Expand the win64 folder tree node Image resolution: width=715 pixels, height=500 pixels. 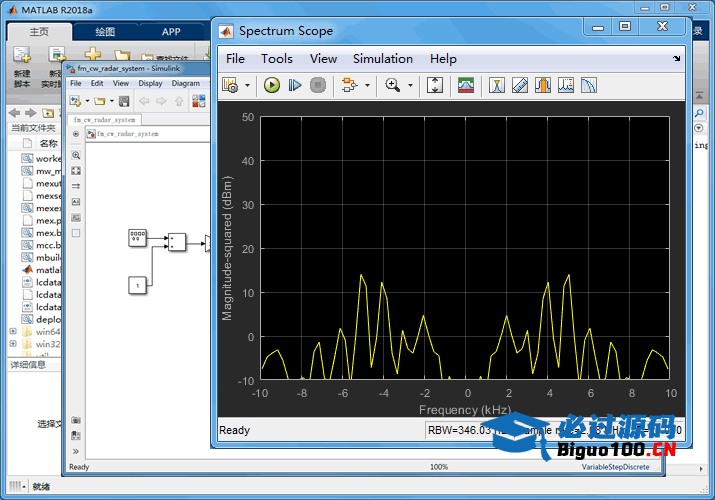coord(12,331)
